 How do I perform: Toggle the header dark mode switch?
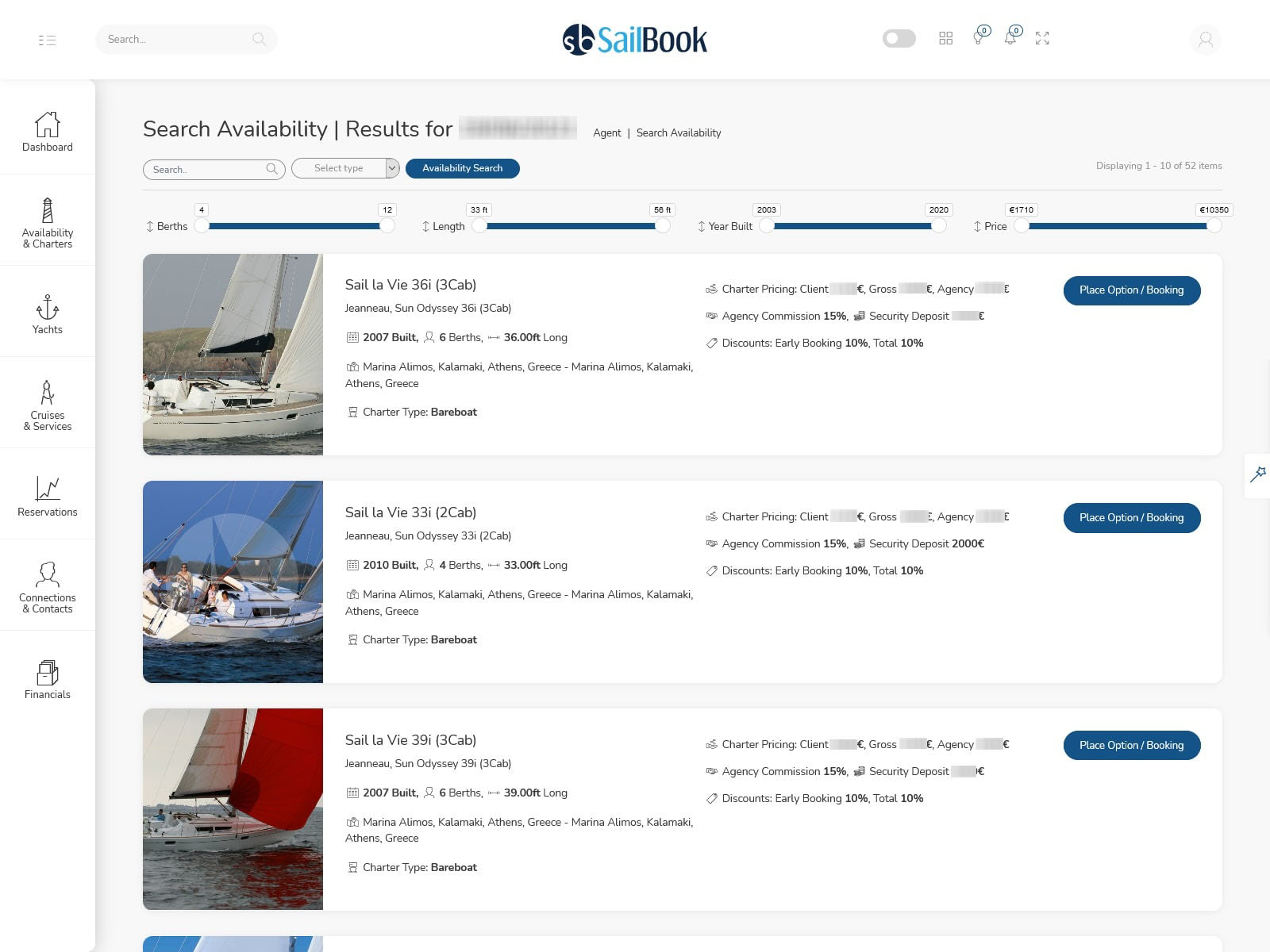(899, 38)
